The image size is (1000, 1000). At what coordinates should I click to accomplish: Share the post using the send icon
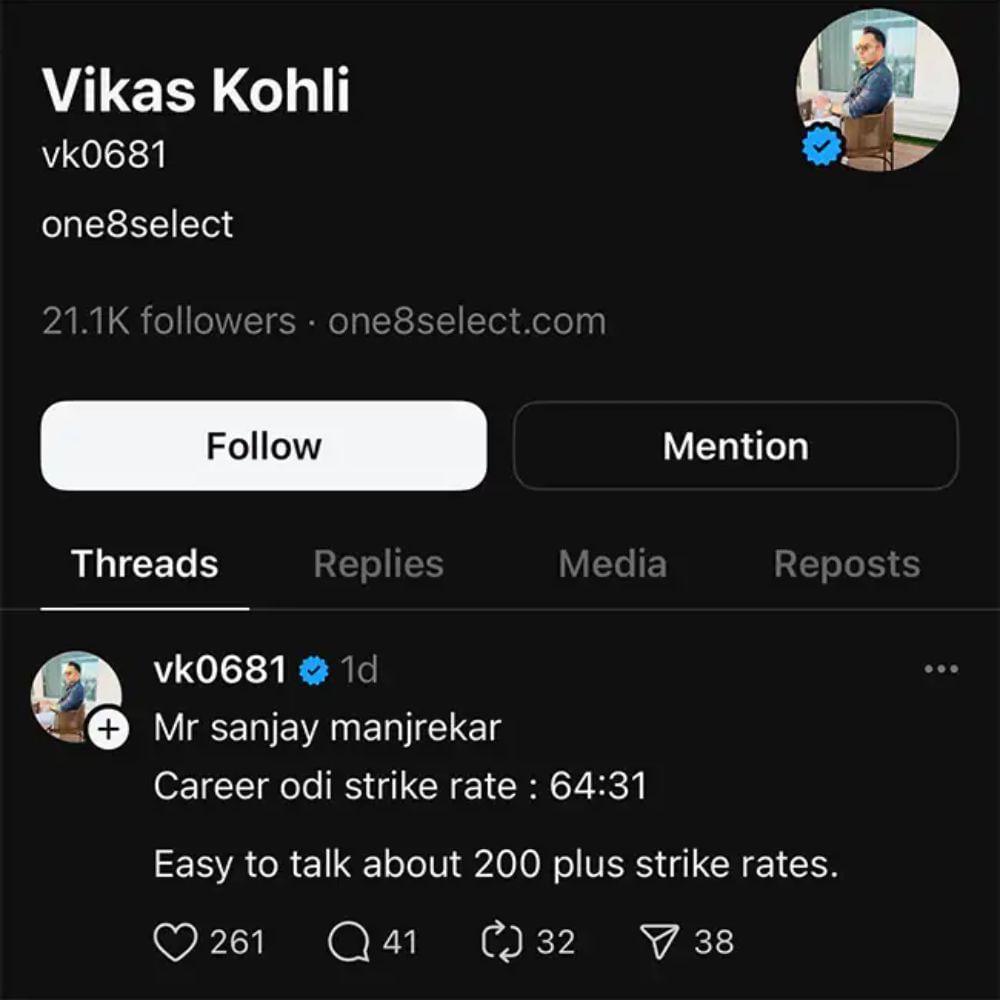[659, 941]
